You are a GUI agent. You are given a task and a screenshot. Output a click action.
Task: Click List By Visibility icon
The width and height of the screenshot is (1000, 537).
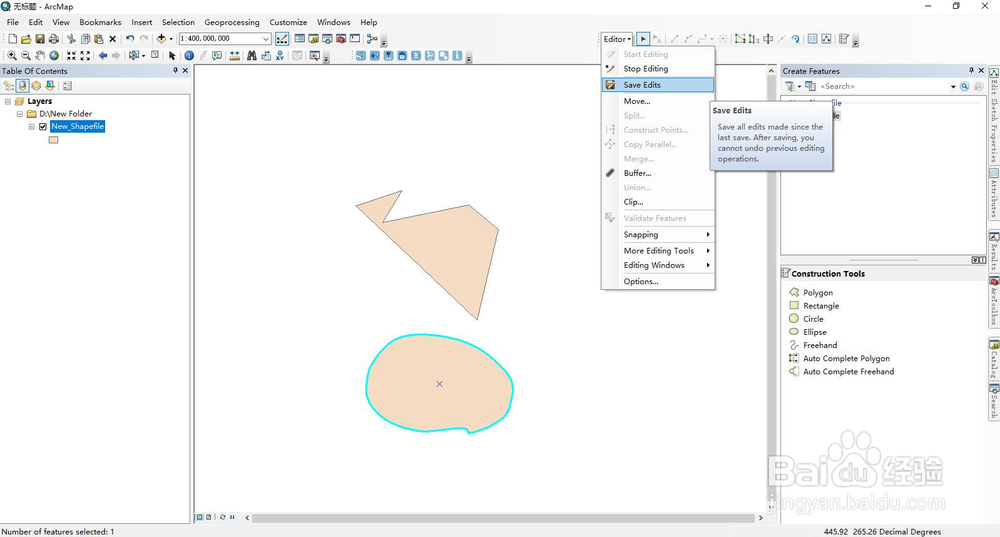[x=36, y=85]
